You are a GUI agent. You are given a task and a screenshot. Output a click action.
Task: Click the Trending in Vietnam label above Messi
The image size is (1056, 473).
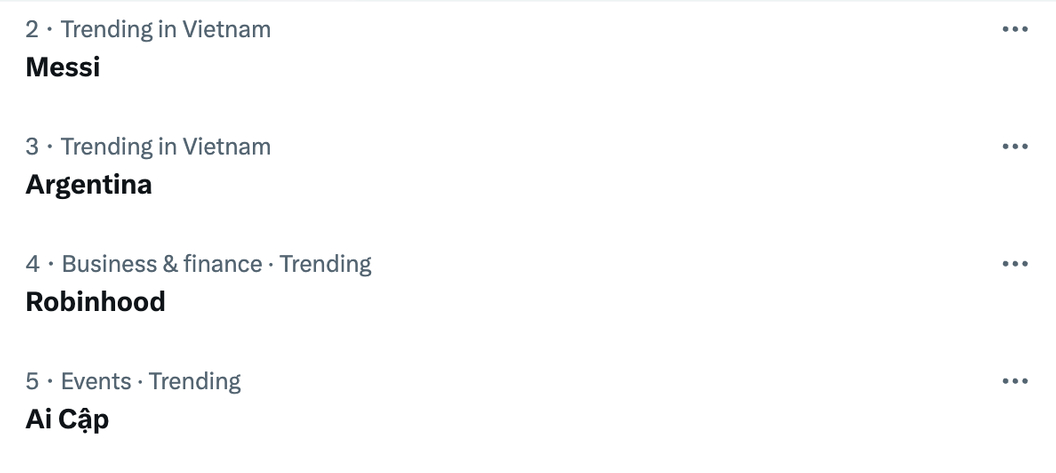tap(166, 30)
